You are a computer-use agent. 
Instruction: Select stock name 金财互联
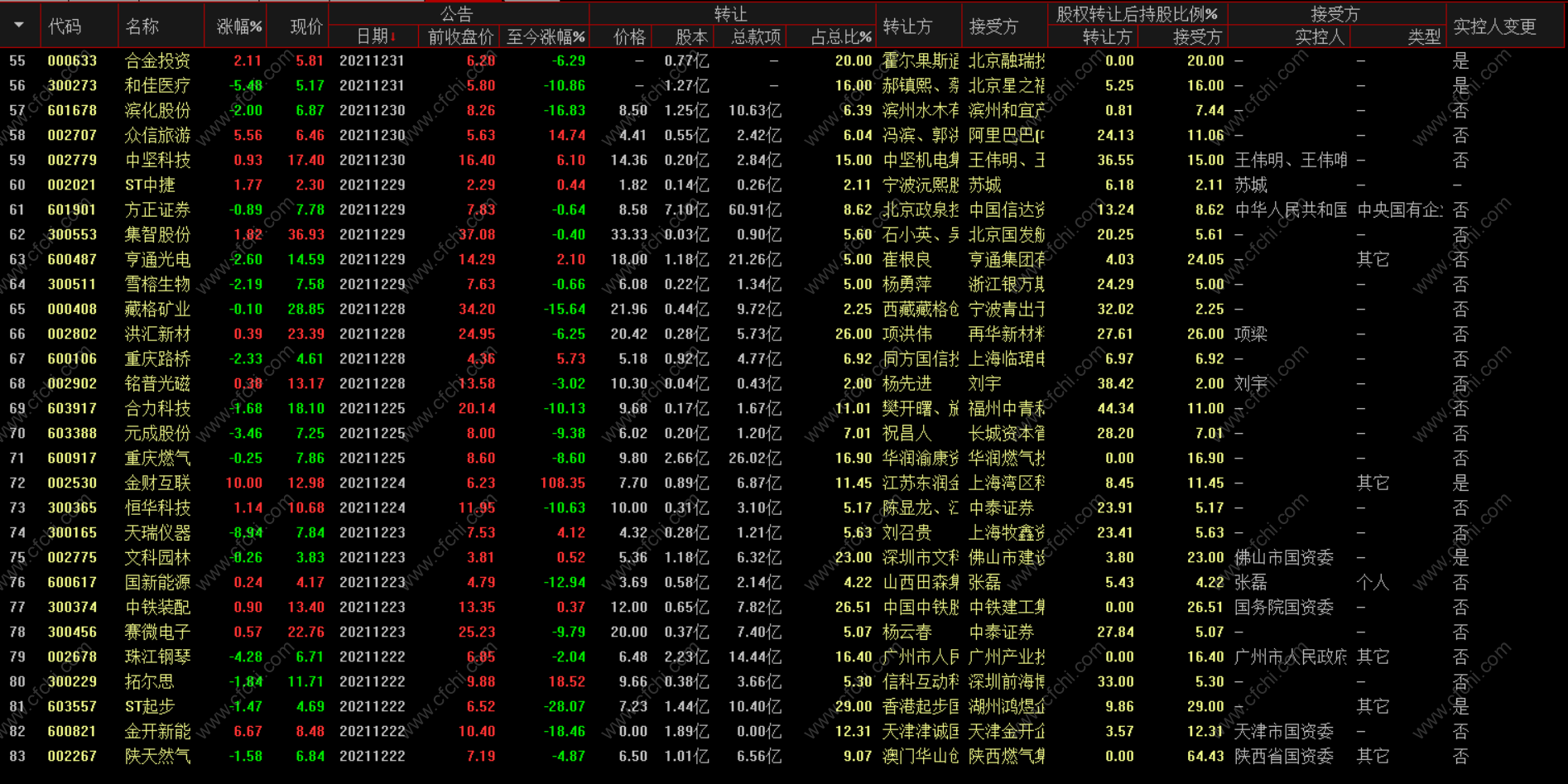pyautogui.click(x=157, y=483)
